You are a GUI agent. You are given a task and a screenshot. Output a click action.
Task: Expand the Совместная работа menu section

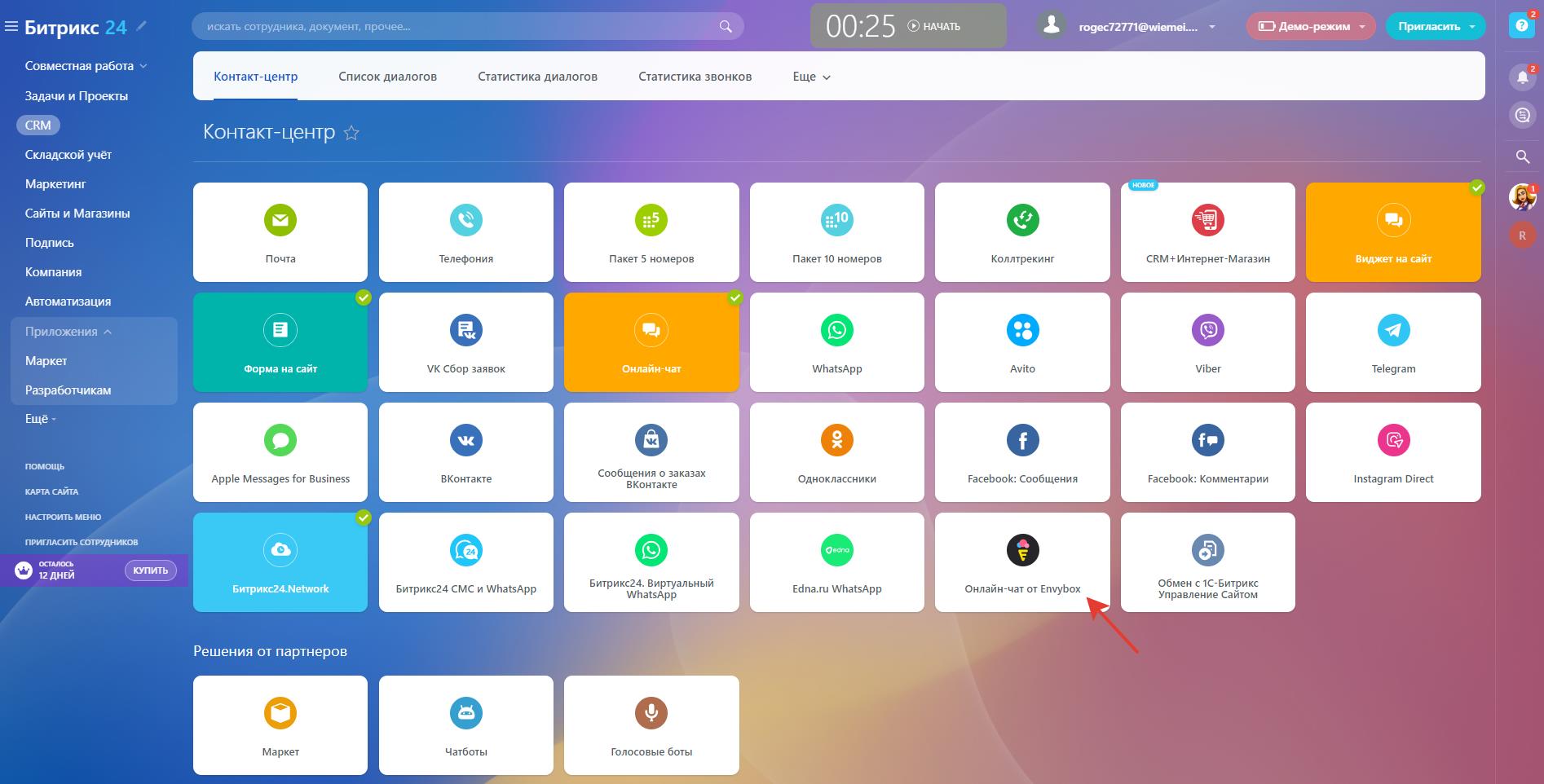[x=86, y=66]
